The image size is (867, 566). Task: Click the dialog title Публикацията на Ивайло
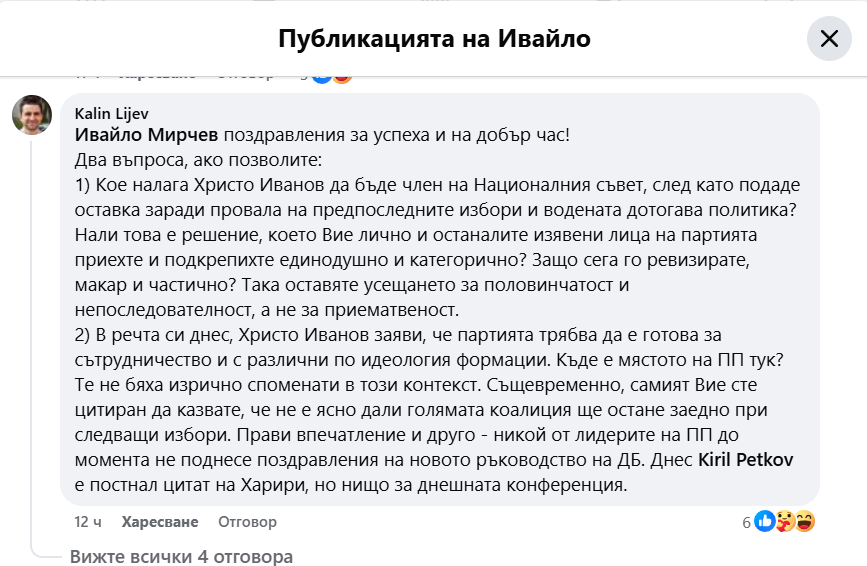tap(434, 39)
